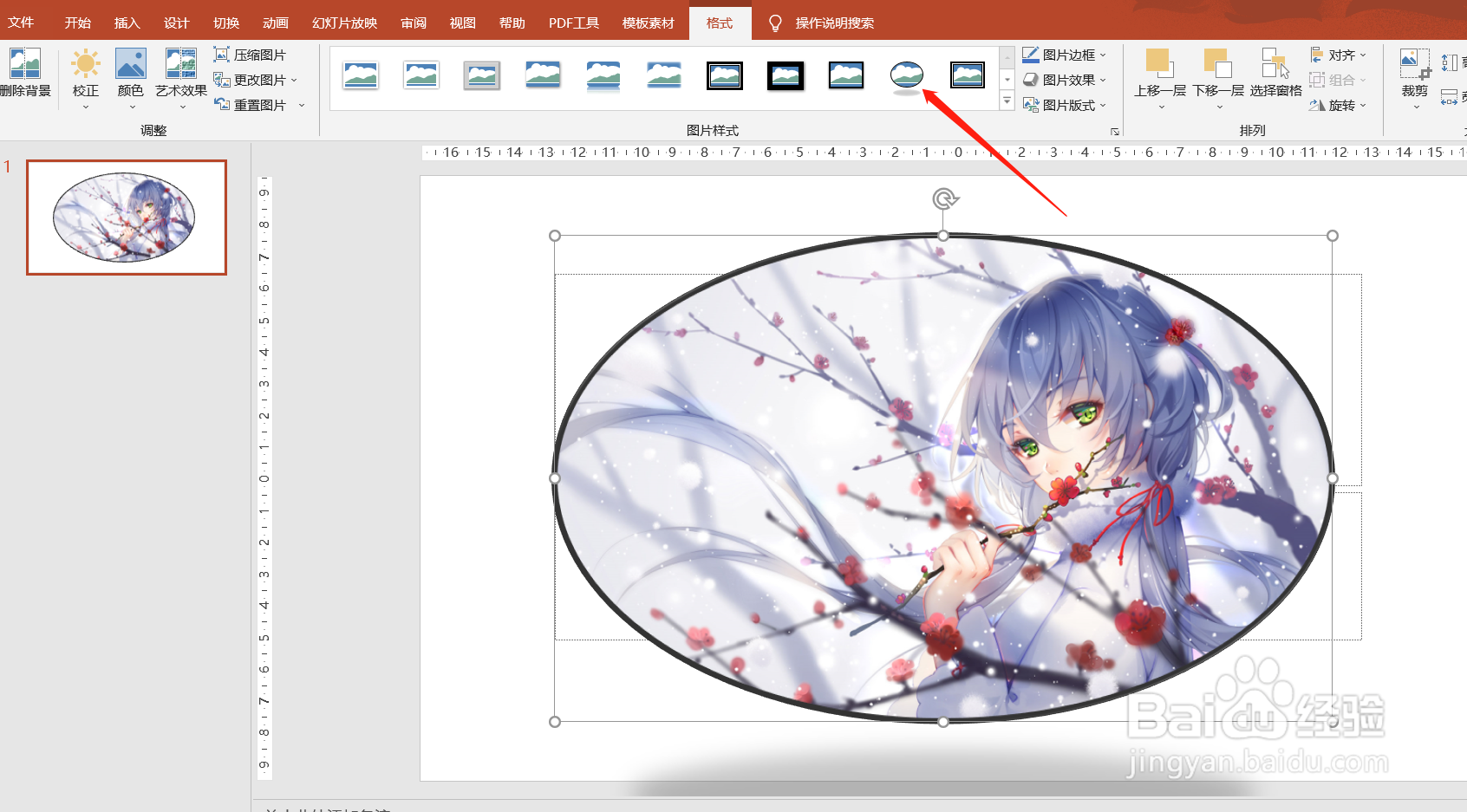The image size is (1467, 812).
Task: Open the Color (颜色) picture icon
Action: point(131,64)
